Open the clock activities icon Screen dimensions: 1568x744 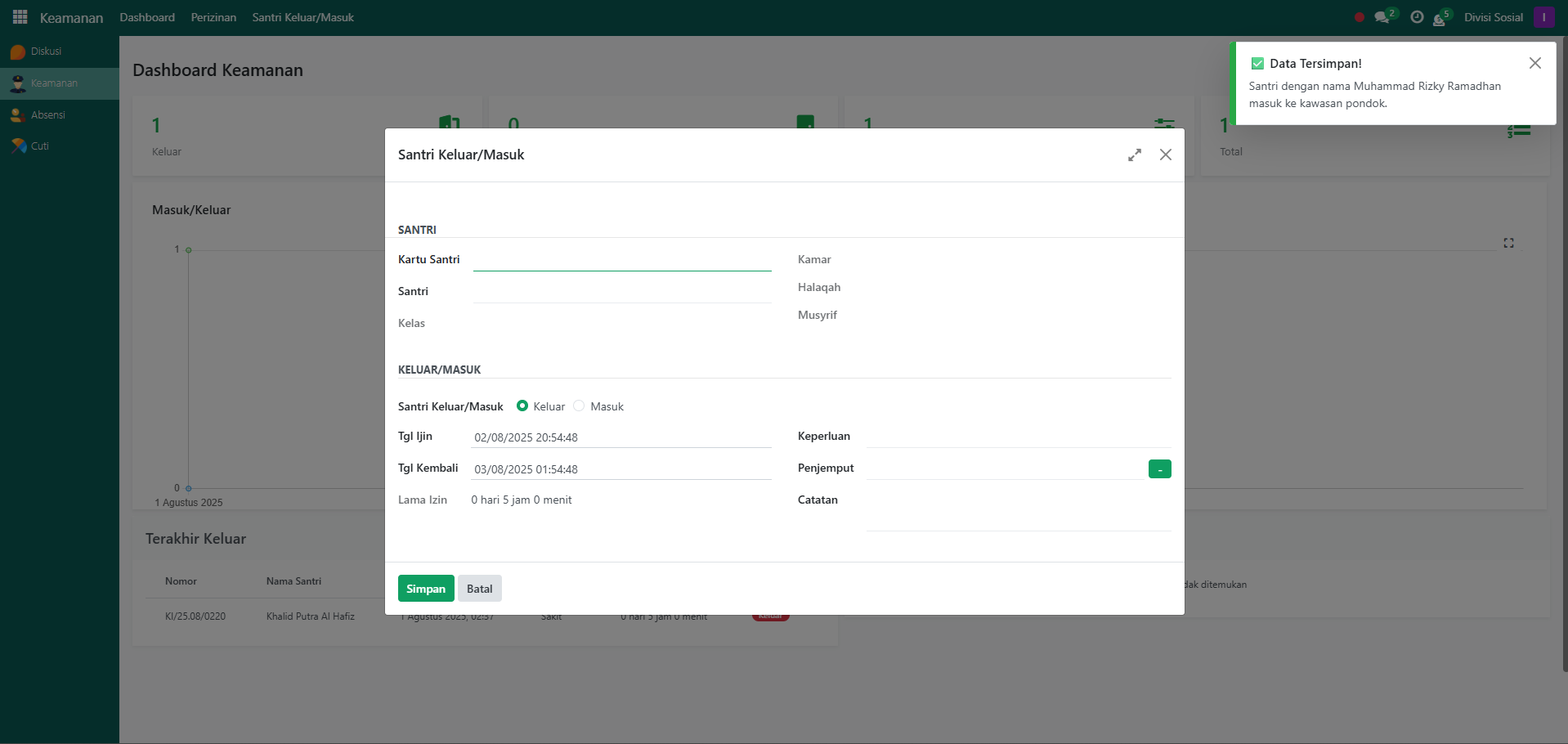(x=1417, y=17)
